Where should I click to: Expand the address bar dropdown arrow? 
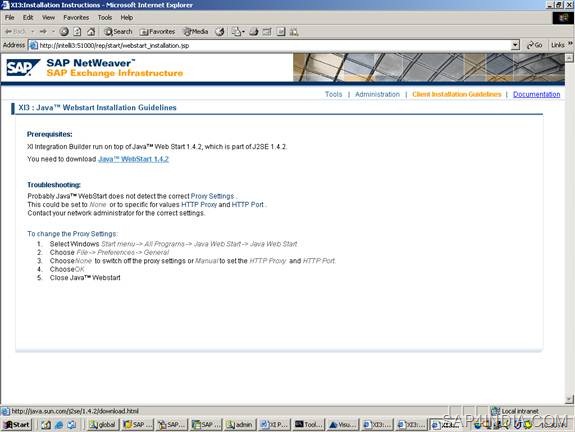[x=515, y=45]
